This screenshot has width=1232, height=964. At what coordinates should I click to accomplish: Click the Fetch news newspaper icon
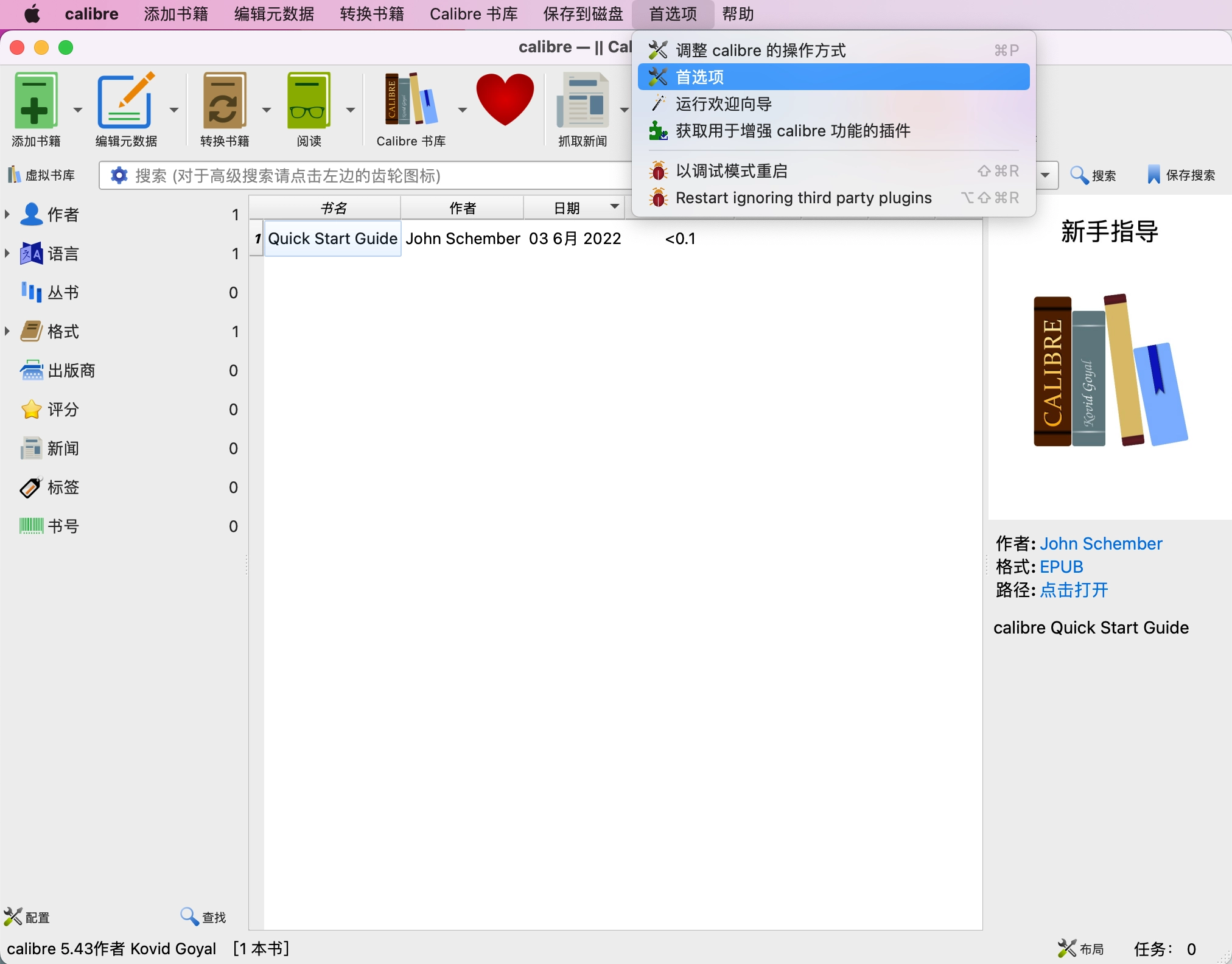[x=583, y=101]
